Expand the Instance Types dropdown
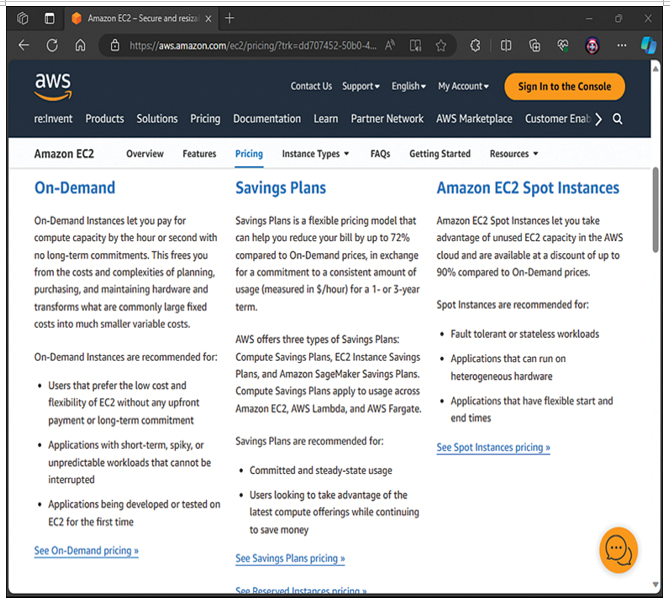The image size is (670, 602). tap(315, 154)
